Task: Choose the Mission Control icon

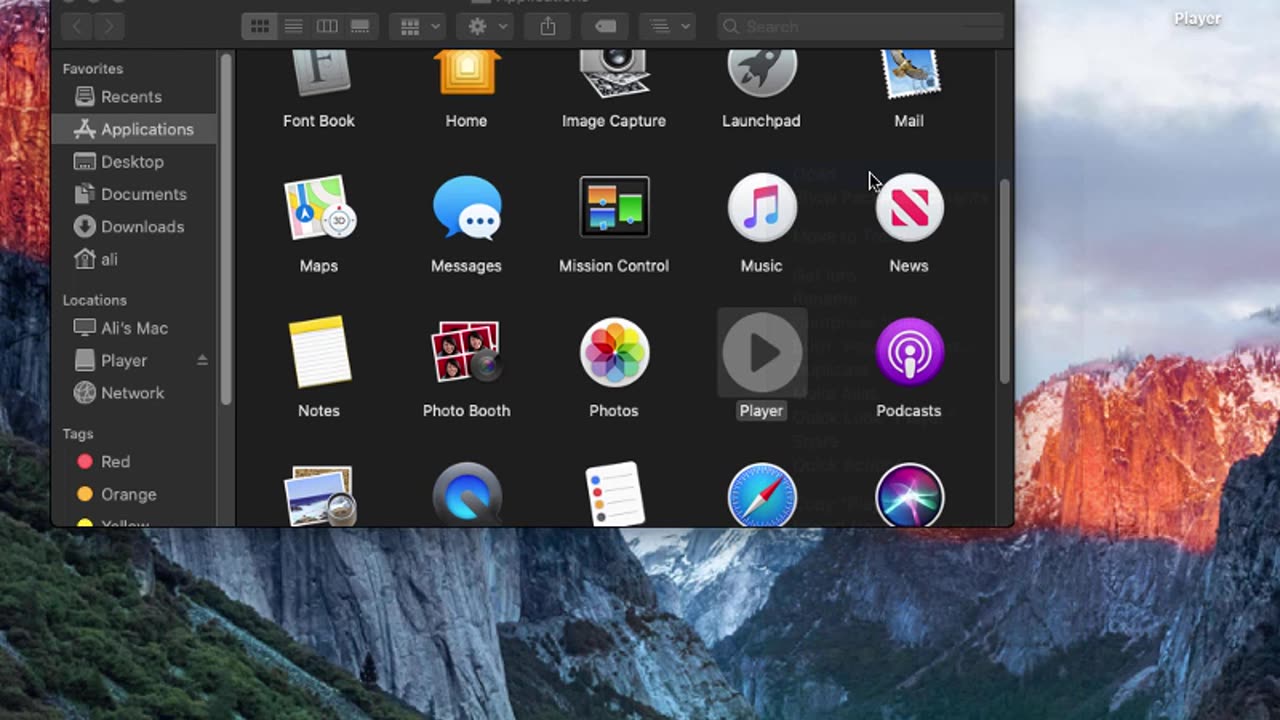Action: [614, 207]
